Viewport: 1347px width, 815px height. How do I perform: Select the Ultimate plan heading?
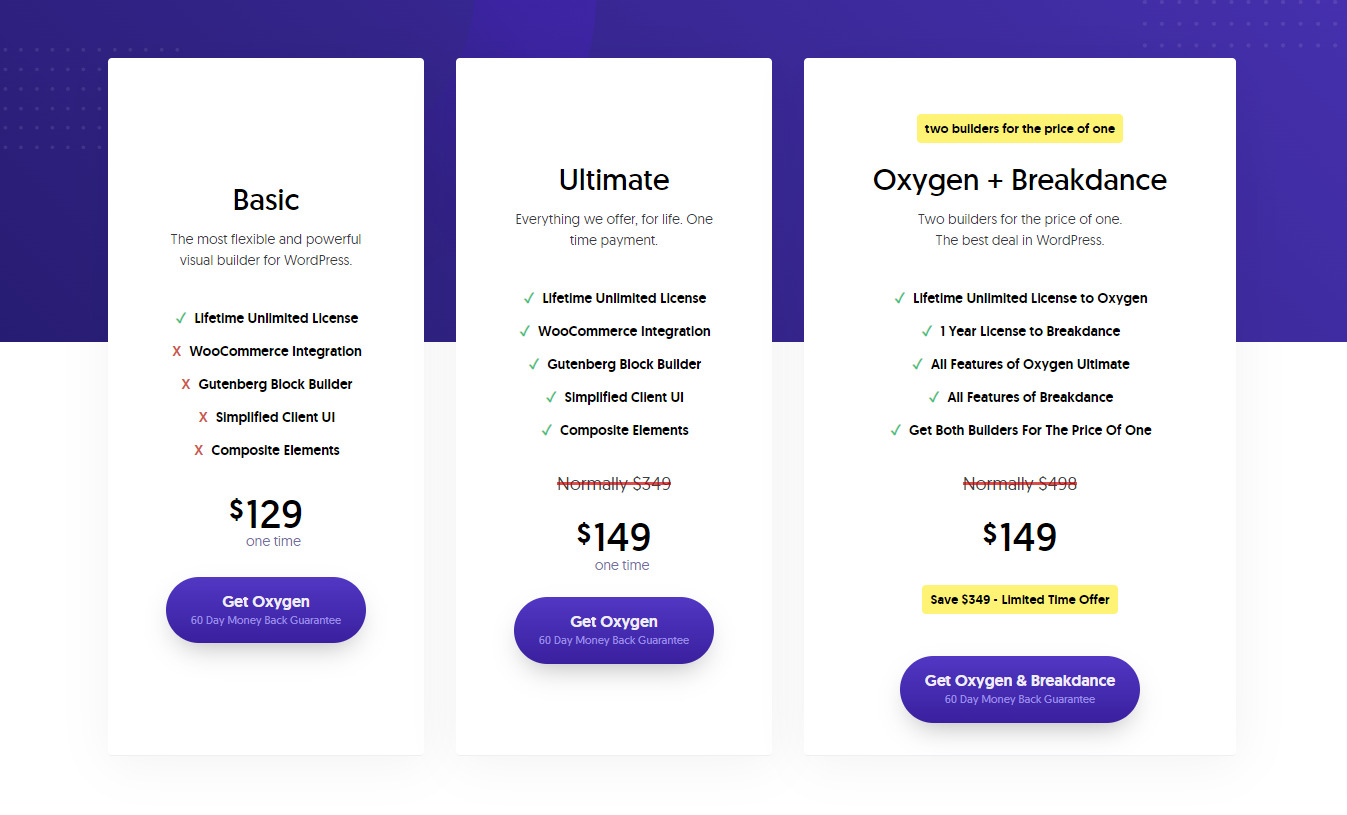613,180
